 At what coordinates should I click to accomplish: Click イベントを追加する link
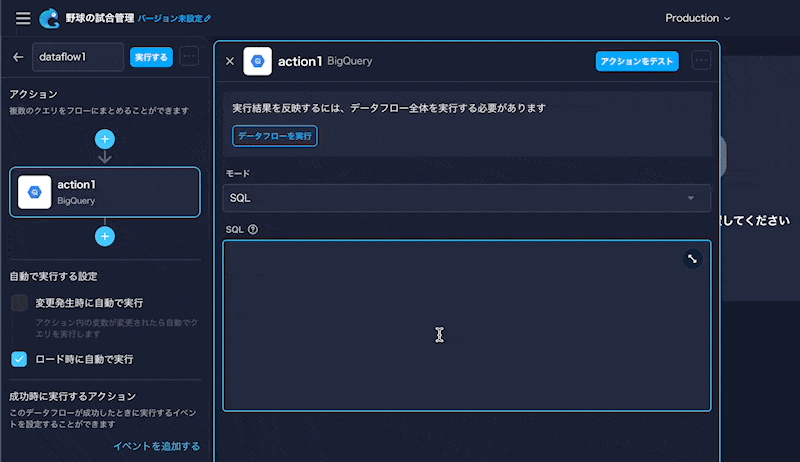(157, 446)
